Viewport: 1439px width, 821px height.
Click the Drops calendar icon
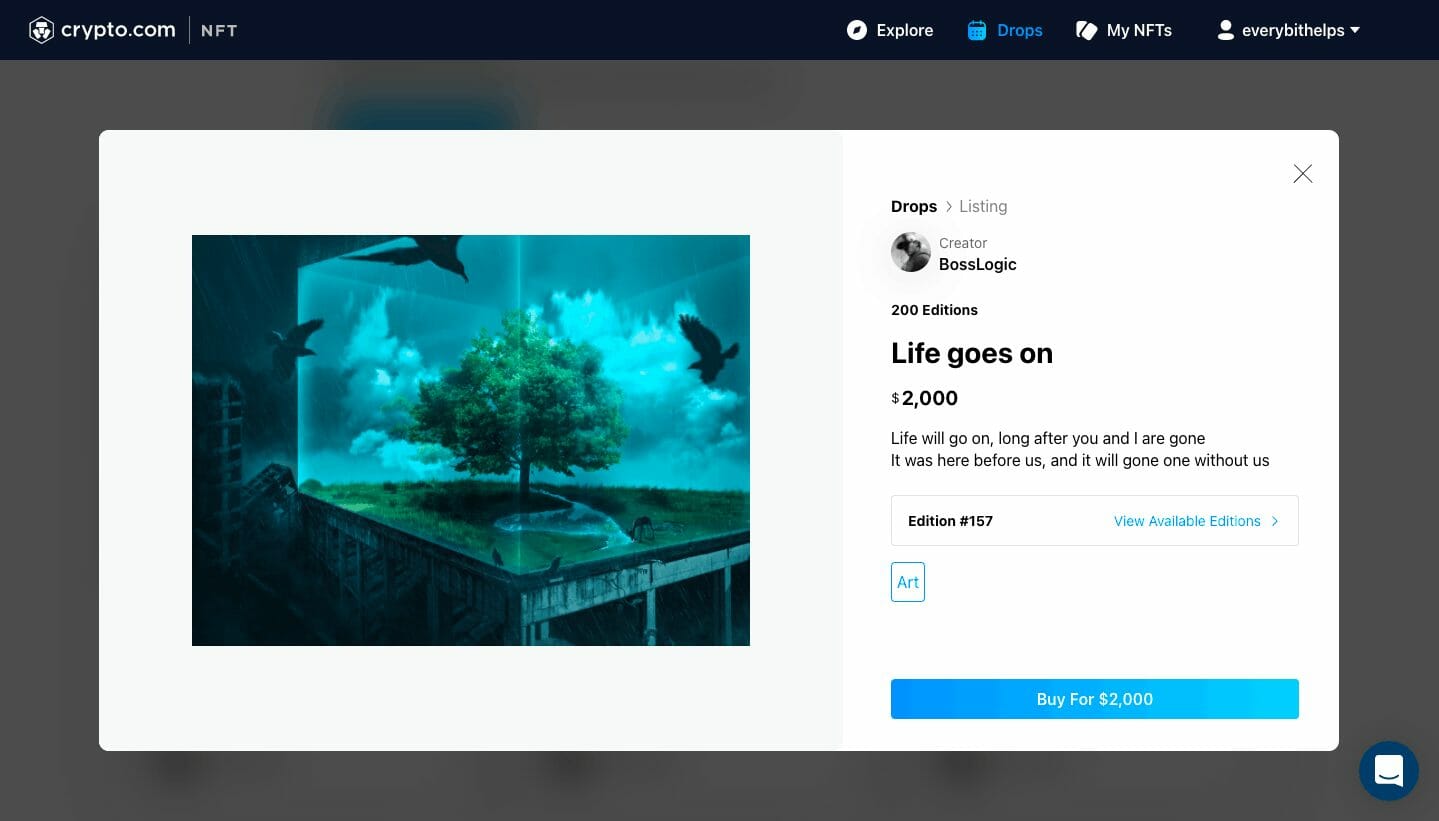[977, 30]
